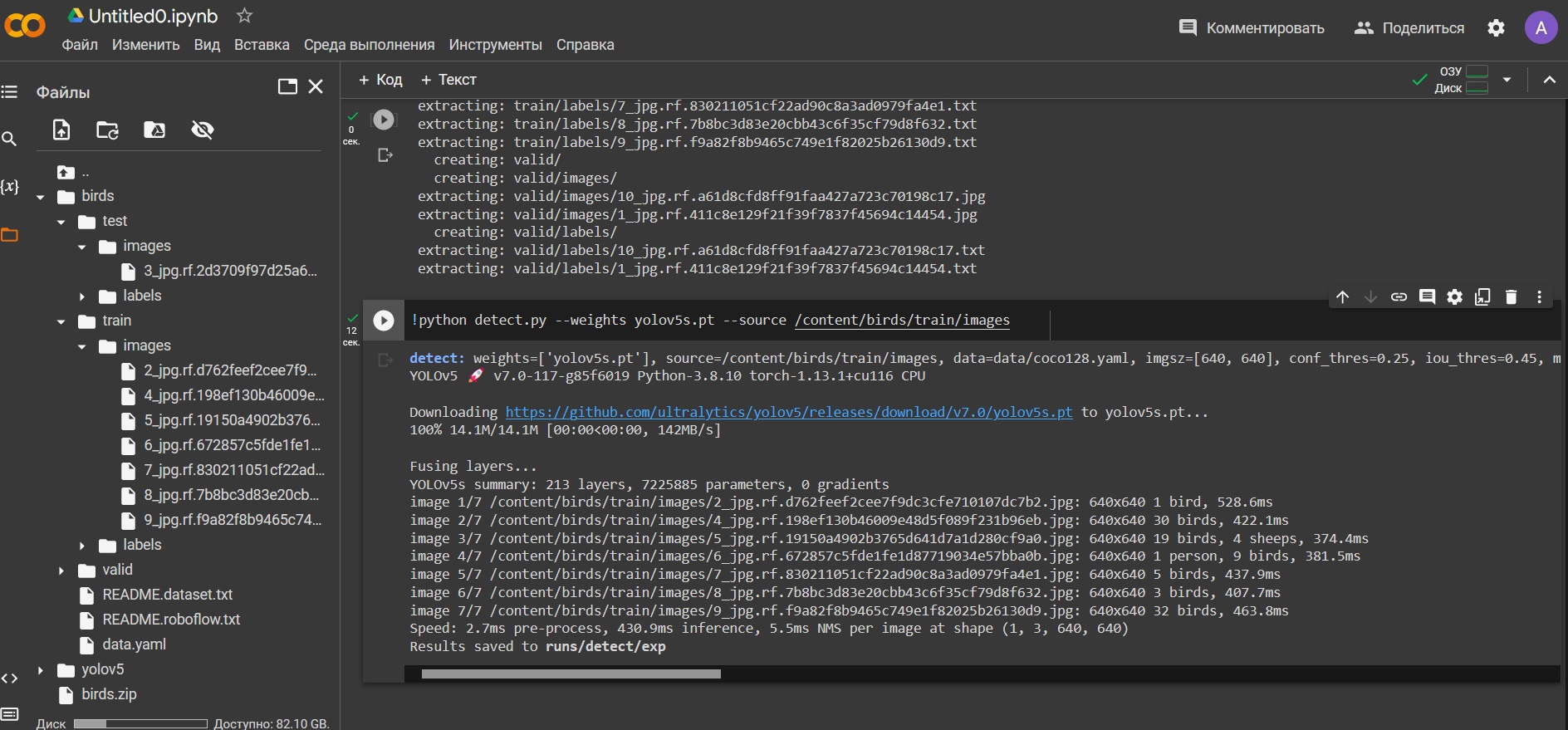The image size is (1568, 730).
Task: Click the Поделиться button
Action: pos(1409,27)
